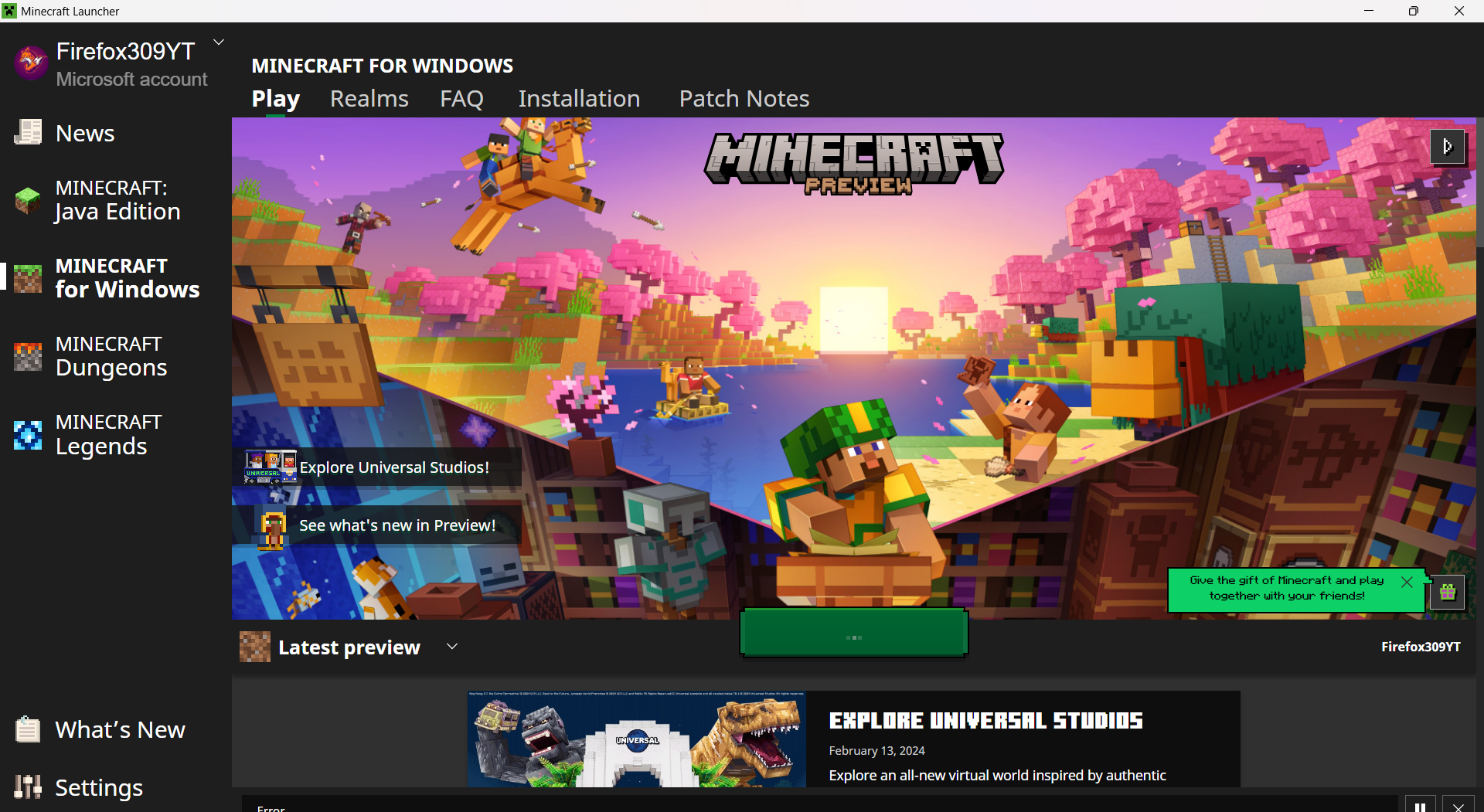
Task: Restore down the Minecraft Launcher window
Action: coord(1414,11)
